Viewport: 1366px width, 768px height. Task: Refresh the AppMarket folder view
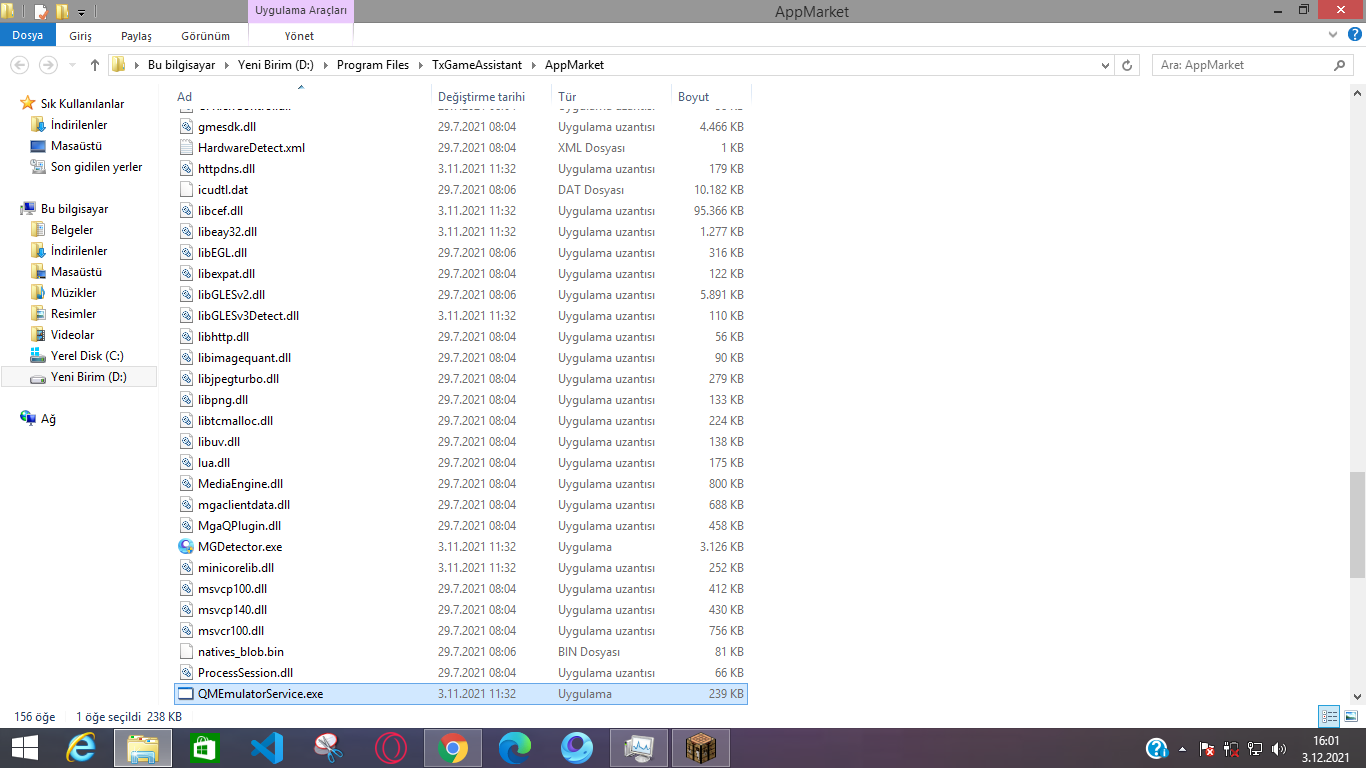pyautogui.click(x=1128, y=65)
